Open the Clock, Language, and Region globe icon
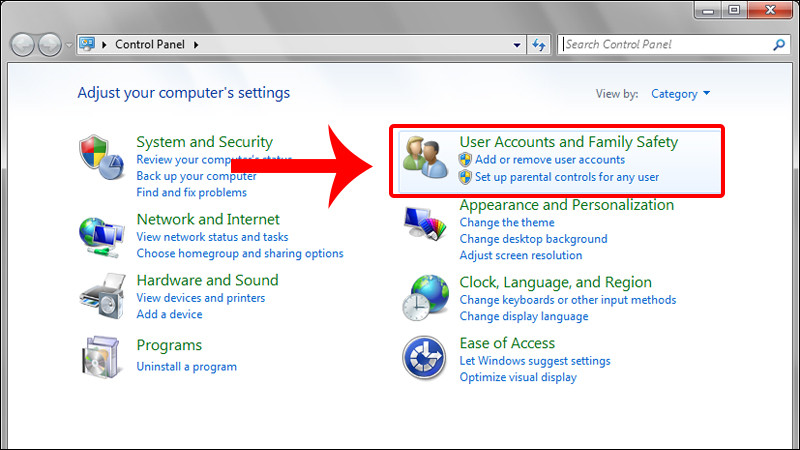The width and height of the screenshot is (800, 450). 425,297
